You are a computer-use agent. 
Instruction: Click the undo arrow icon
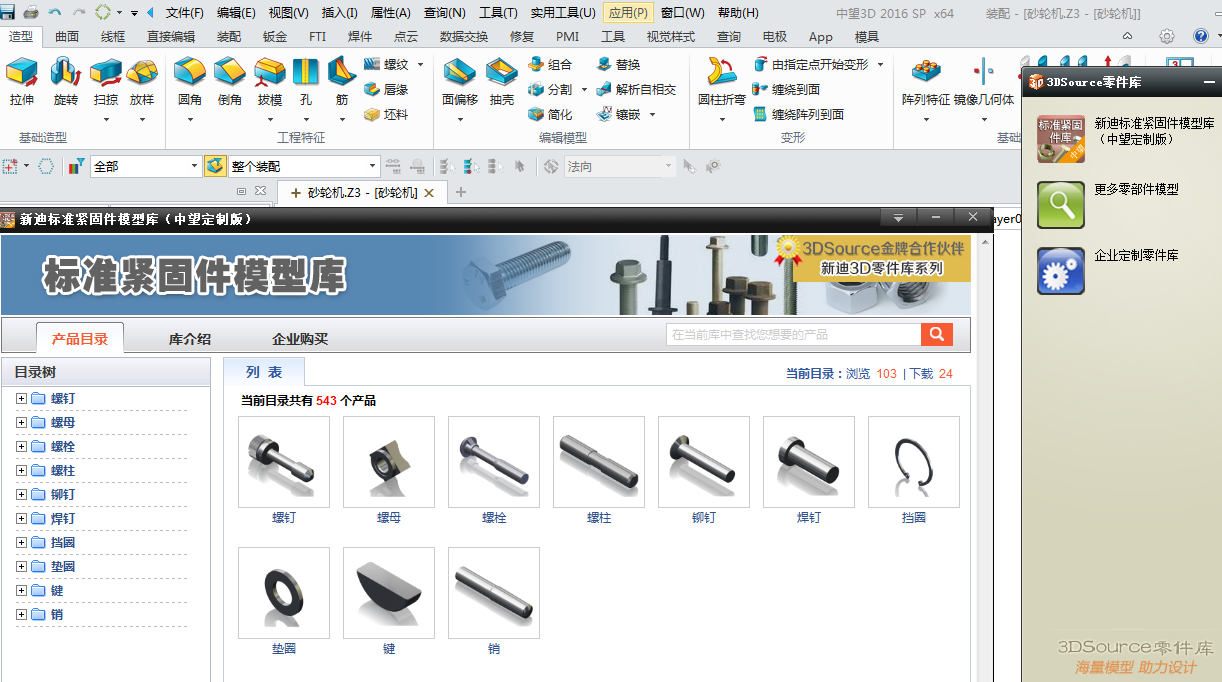pos(55,12)
